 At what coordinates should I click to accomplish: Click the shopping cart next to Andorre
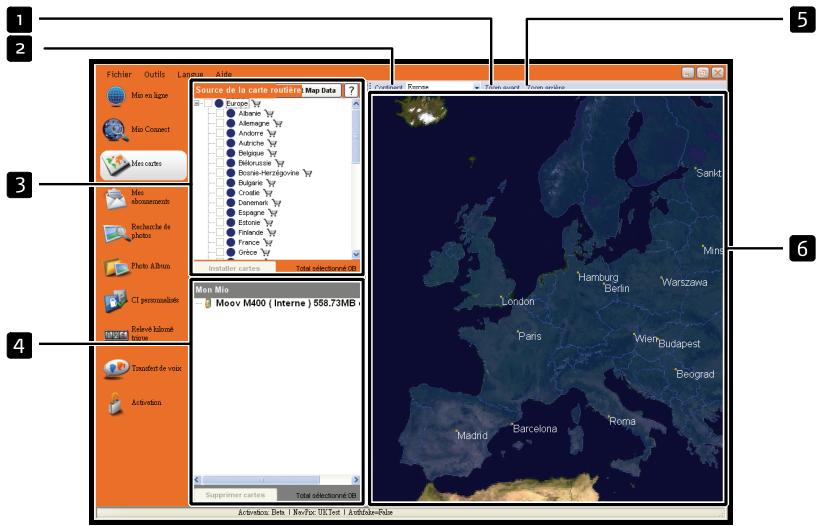tap(271, 133)
